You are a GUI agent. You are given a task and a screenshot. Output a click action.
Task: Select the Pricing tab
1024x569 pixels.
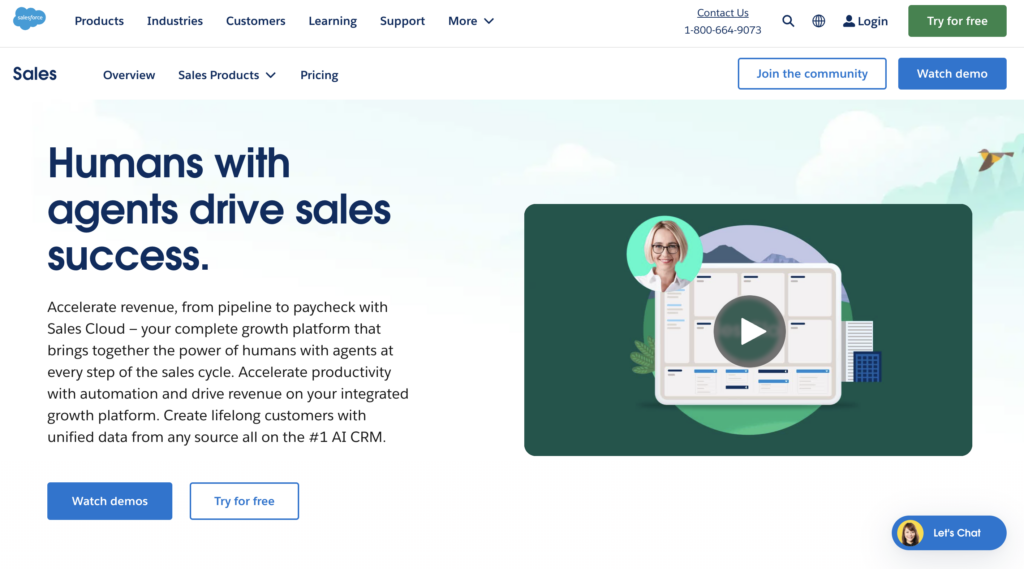point(319,75)
